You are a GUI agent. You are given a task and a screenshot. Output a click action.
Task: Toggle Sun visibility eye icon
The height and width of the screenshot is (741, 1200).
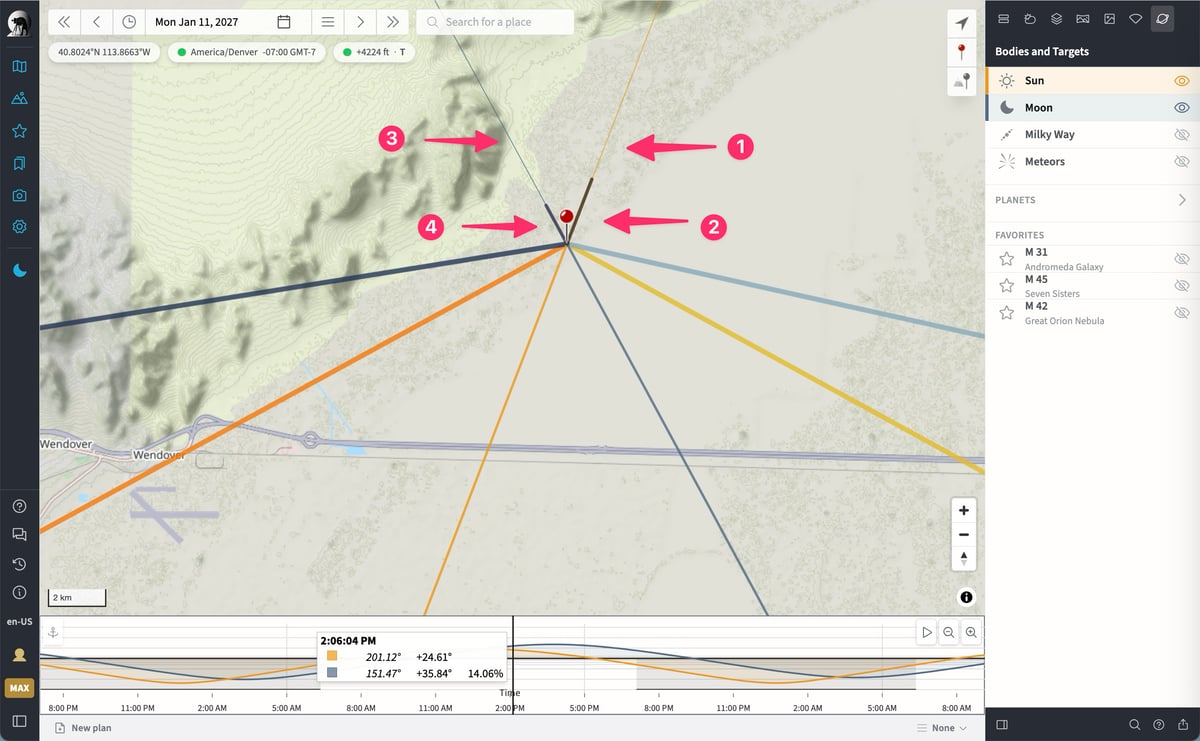tap(1181, 80)
